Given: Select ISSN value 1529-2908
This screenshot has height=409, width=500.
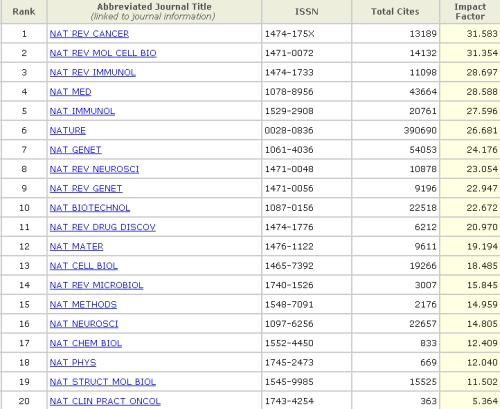Looking at the screenshot, I should click(289, 111).
